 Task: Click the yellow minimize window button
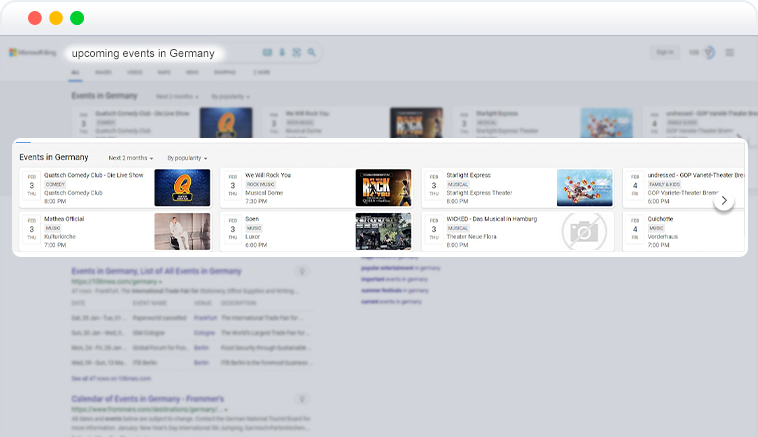coord(56,18)
